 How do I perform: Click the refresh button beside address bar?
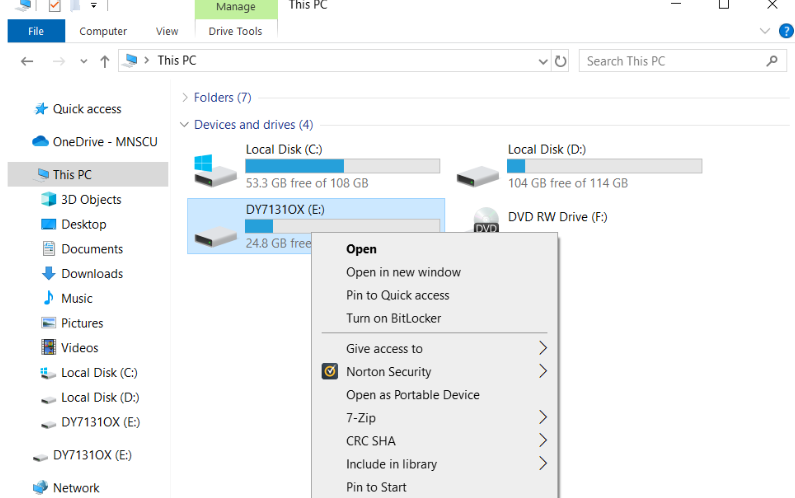tap(561, 61)
